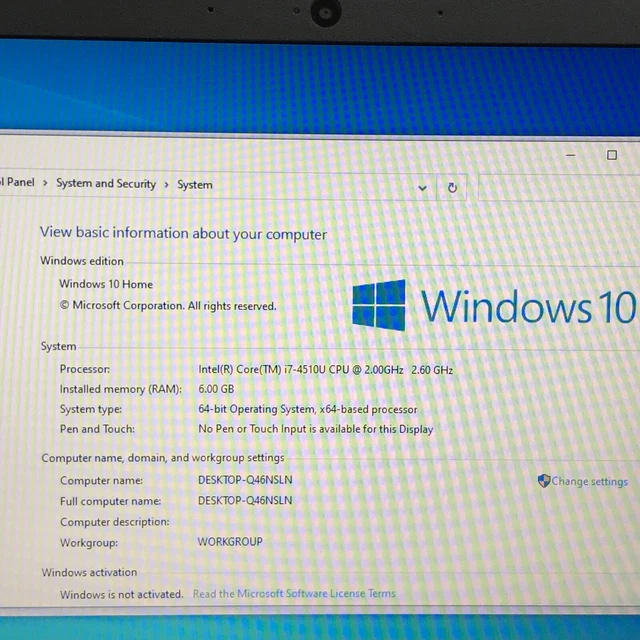Select the 64-bit Operating System text
Viewport: 640px width, 640px height.
(308, 409)
